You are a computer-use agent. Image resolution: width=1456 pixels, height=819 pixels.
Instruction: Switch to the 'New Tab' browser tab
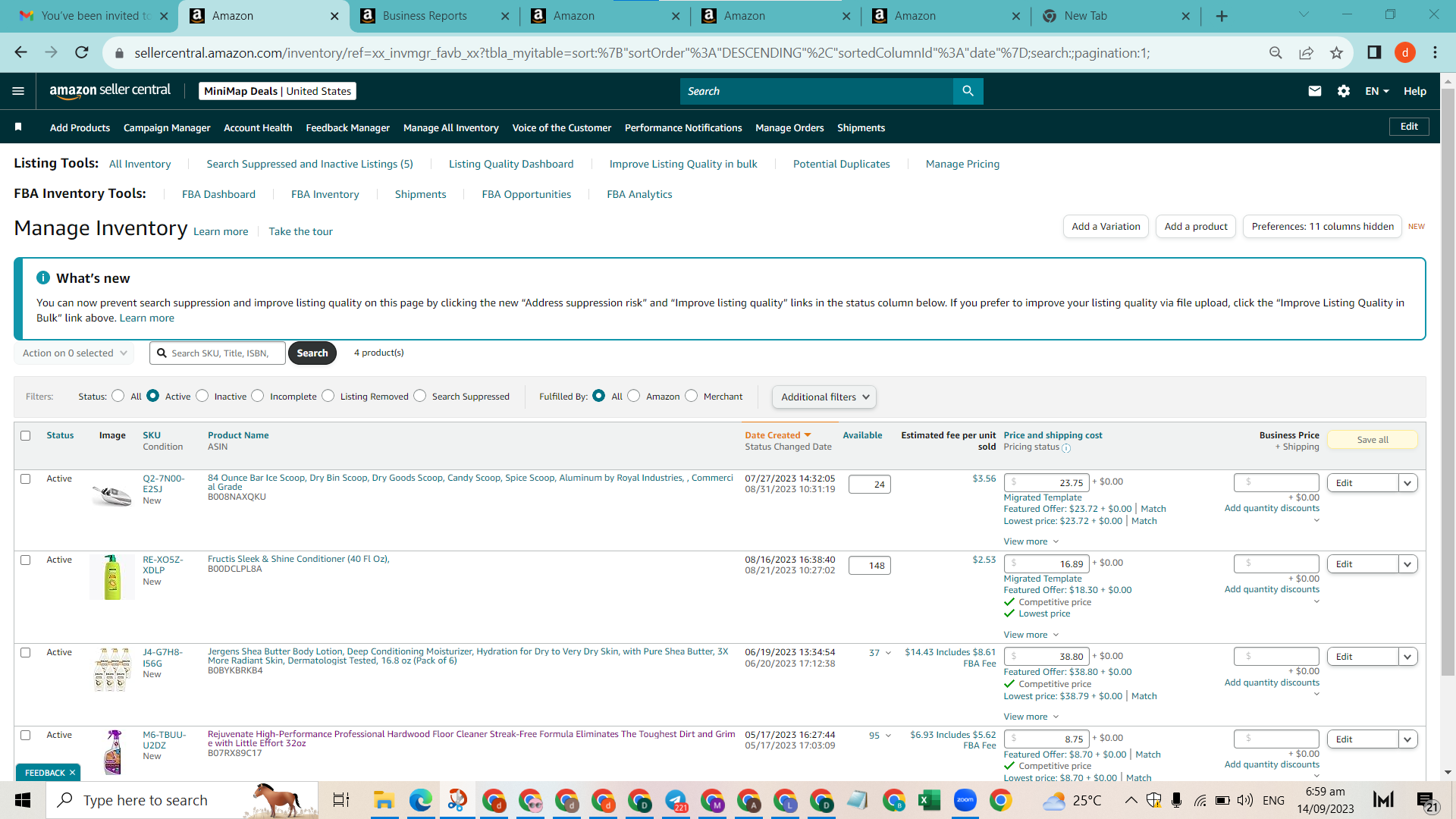pos(1116,16)
